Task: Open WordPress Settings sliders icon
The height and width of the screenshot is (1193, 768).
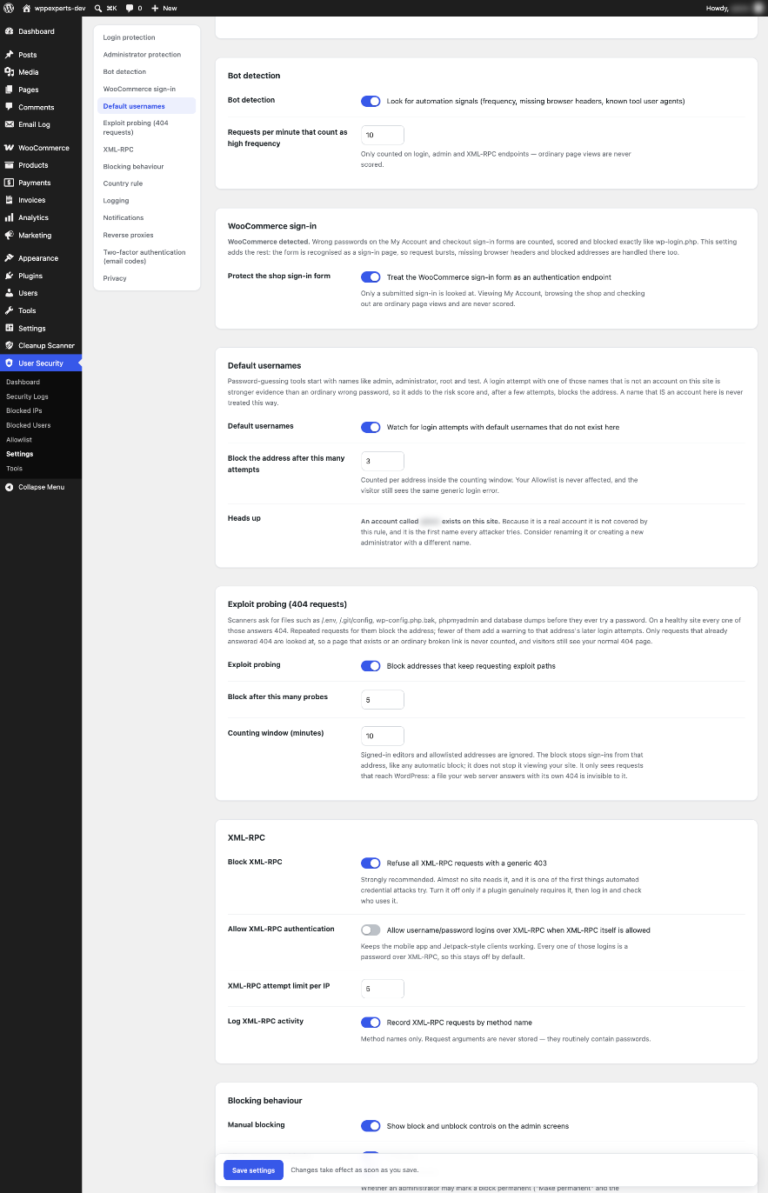Action: tap(9, 328)
